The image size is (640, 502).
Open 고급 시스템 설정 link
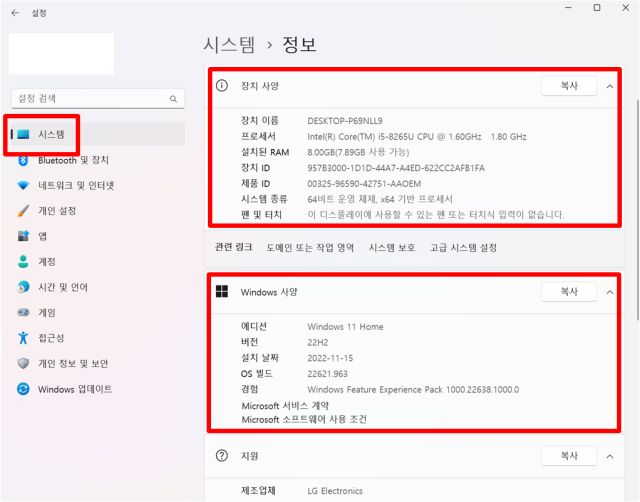point(463,248)
